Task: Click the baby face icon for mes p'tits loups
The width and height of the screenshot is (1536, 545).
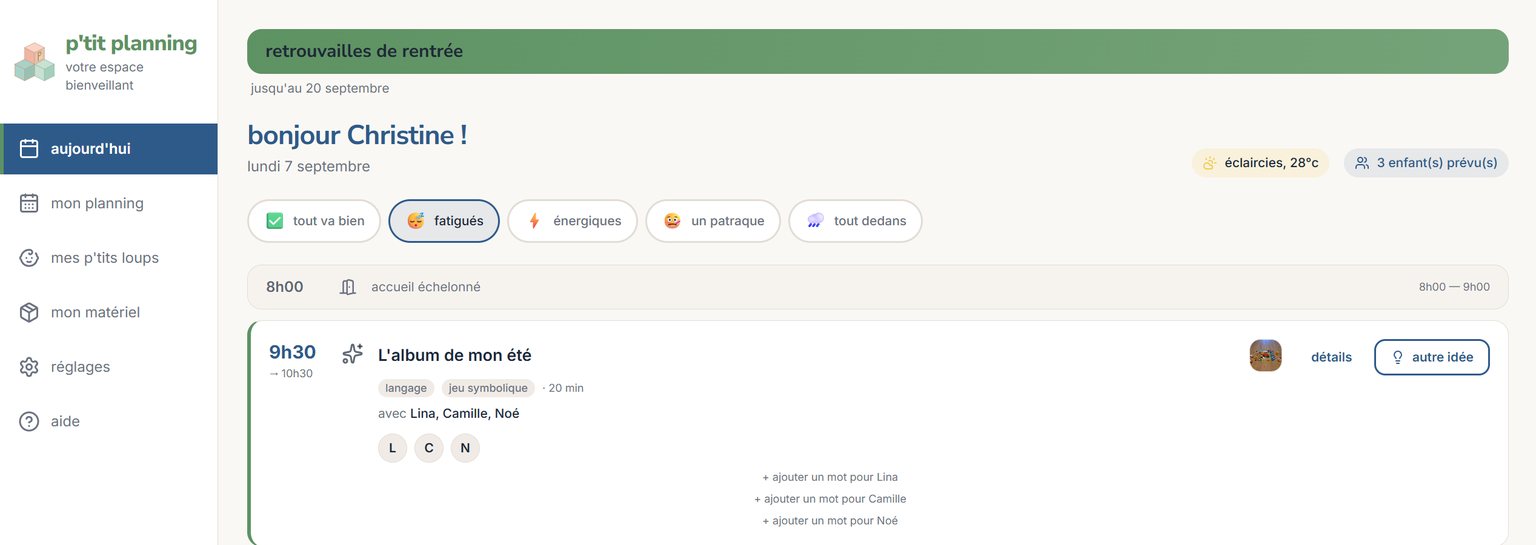Action: coord(29,258)
